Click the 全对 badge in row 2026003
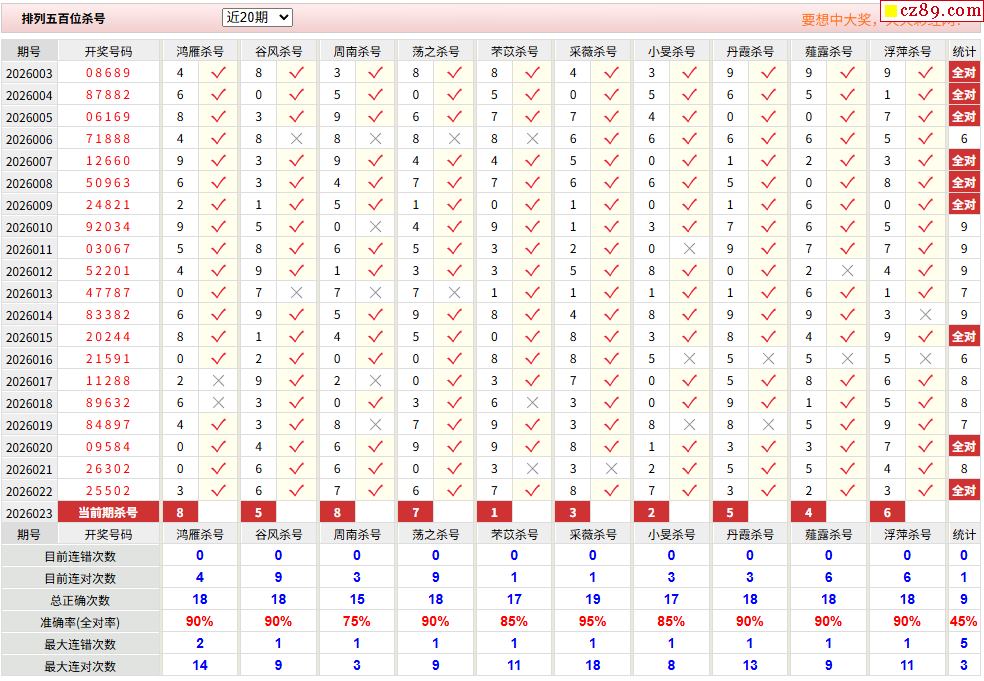Viewport: 984px width, 681px height. tap(963, 73)
